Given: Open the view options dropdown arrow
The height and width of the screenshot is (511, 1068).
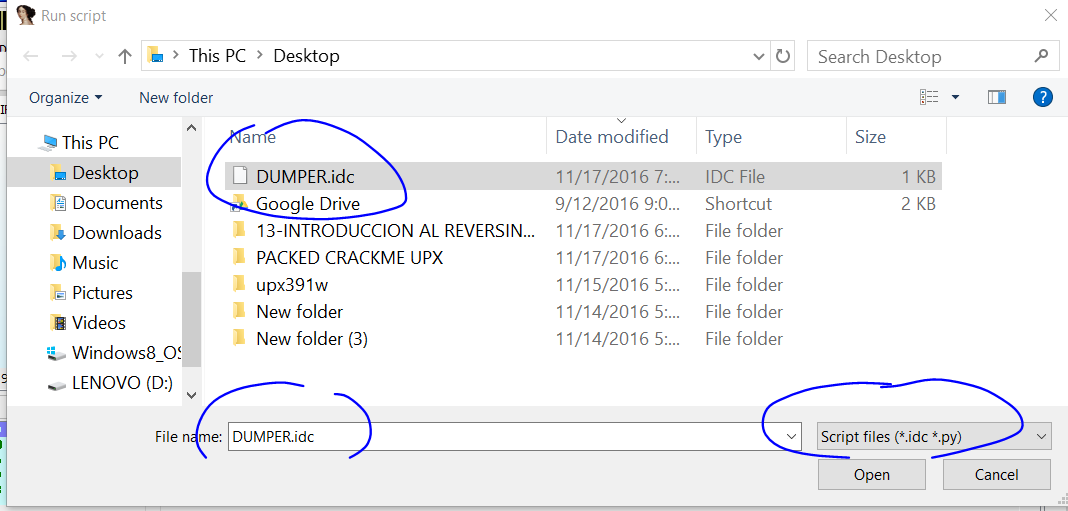Looking at the screenshot, I should pos(955,97).
